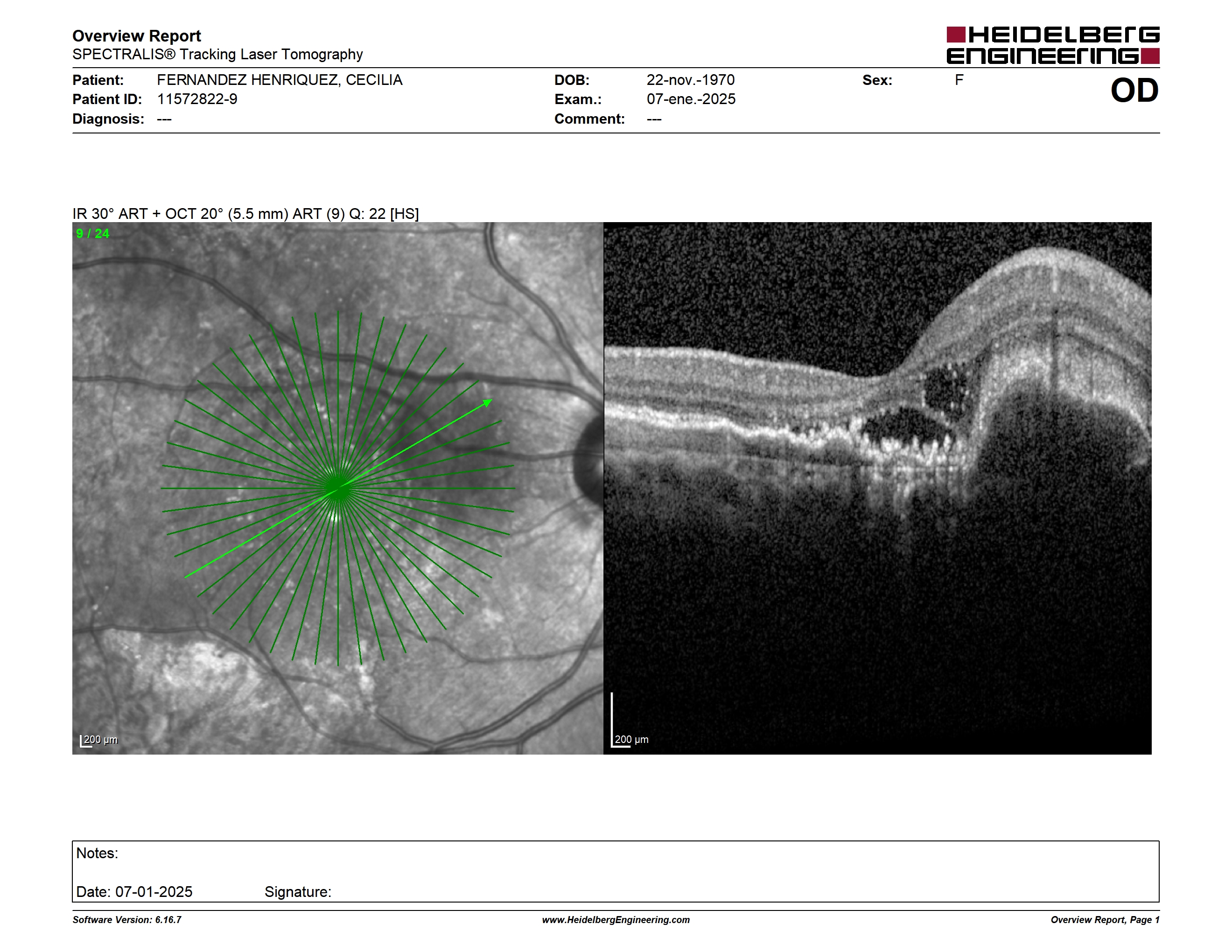Click the green arrowhead on the scan line
This screenshot has height=952, width=1232.
(x=488, y=403)
